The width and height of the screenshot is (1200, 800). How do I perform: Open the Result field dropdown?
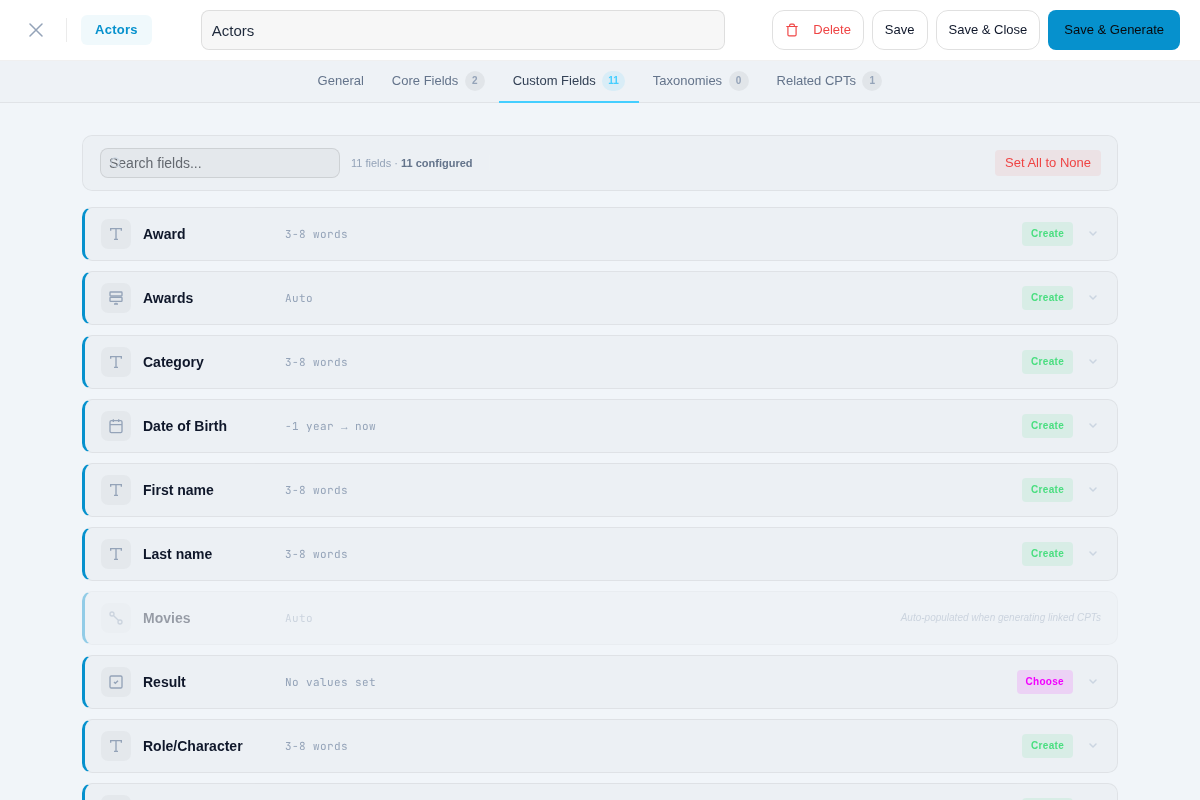pos(1093,682)
